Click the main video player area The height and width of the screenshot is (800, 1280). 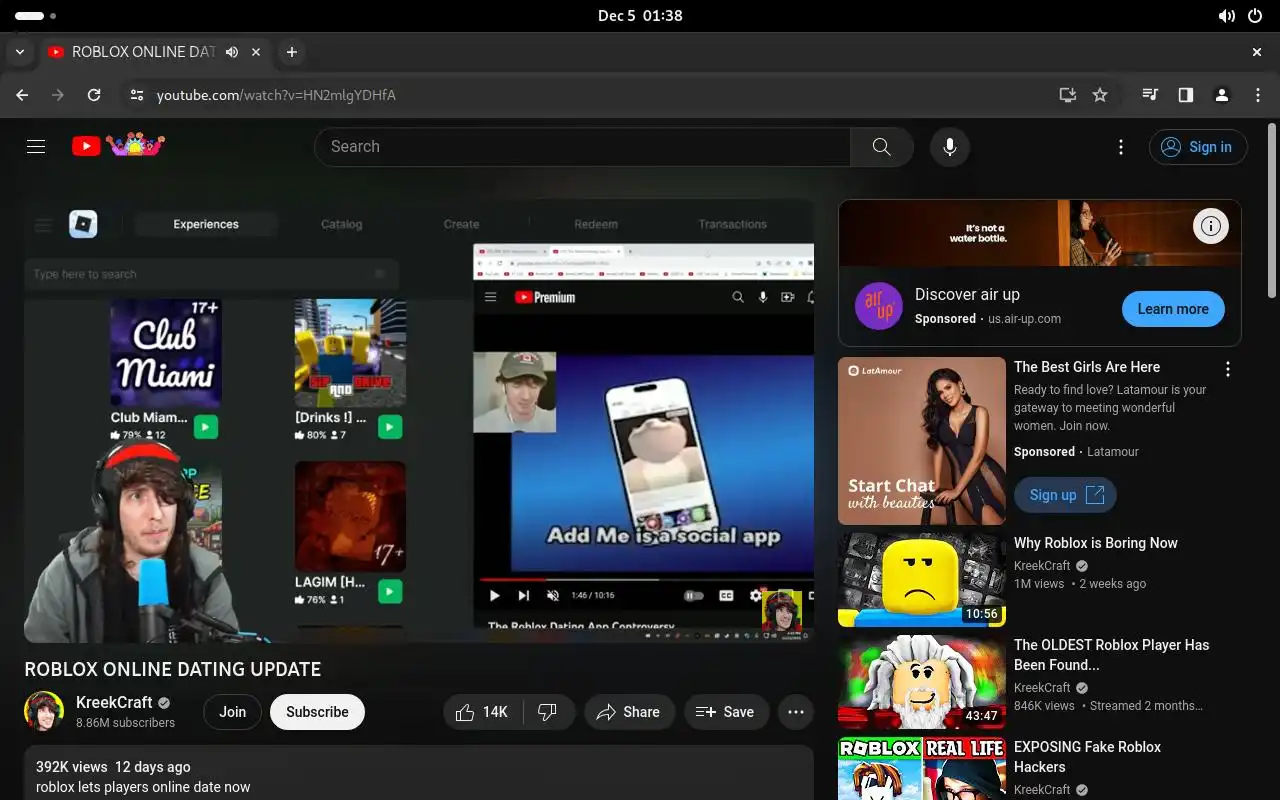pos(419,420)
